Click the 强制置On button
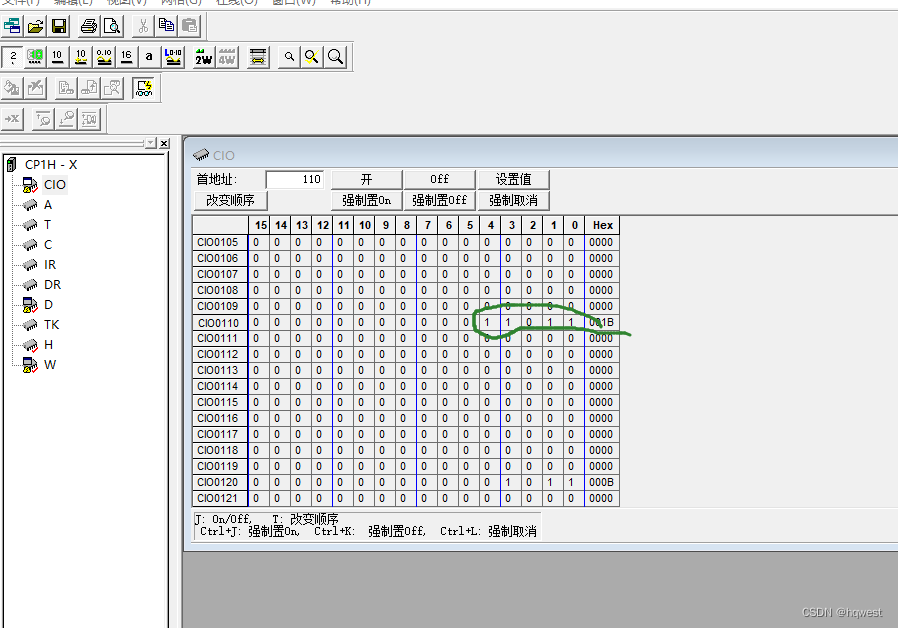898x628 pixels. pos(367,200)
